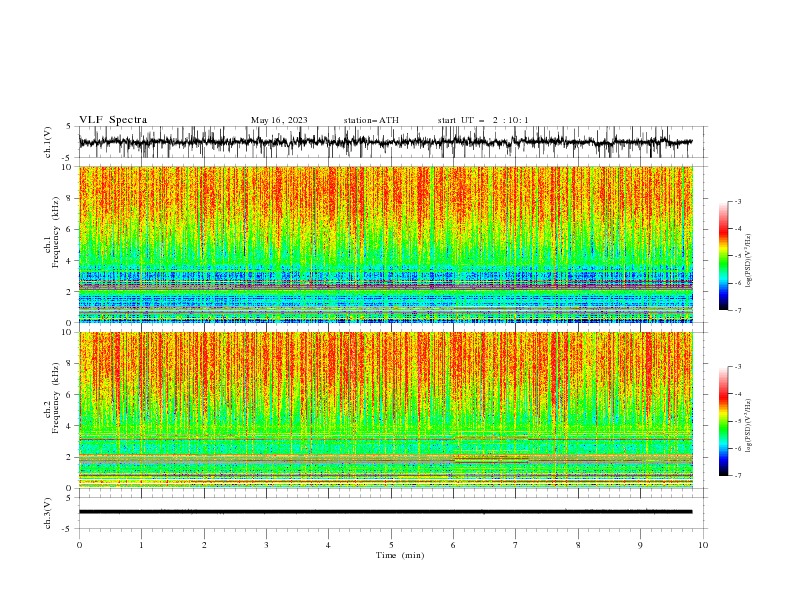Click the upper 'log(PSD)(V²/Hz)' colorbar label
This screenshot has width=792, height=612.
pos(748,261)
